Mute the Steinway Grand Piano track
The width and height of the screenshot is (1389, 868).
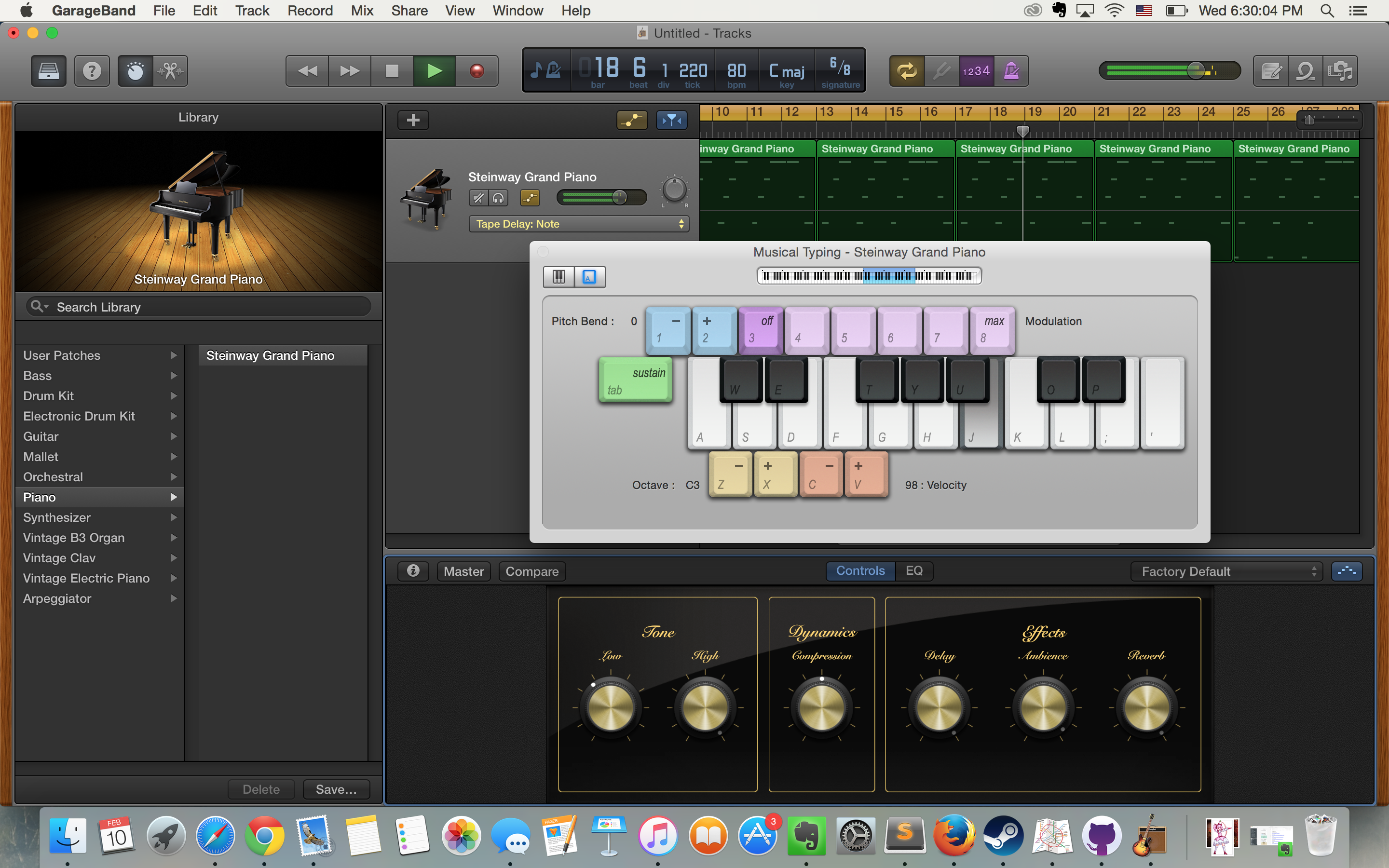click(x=478, y=198)
